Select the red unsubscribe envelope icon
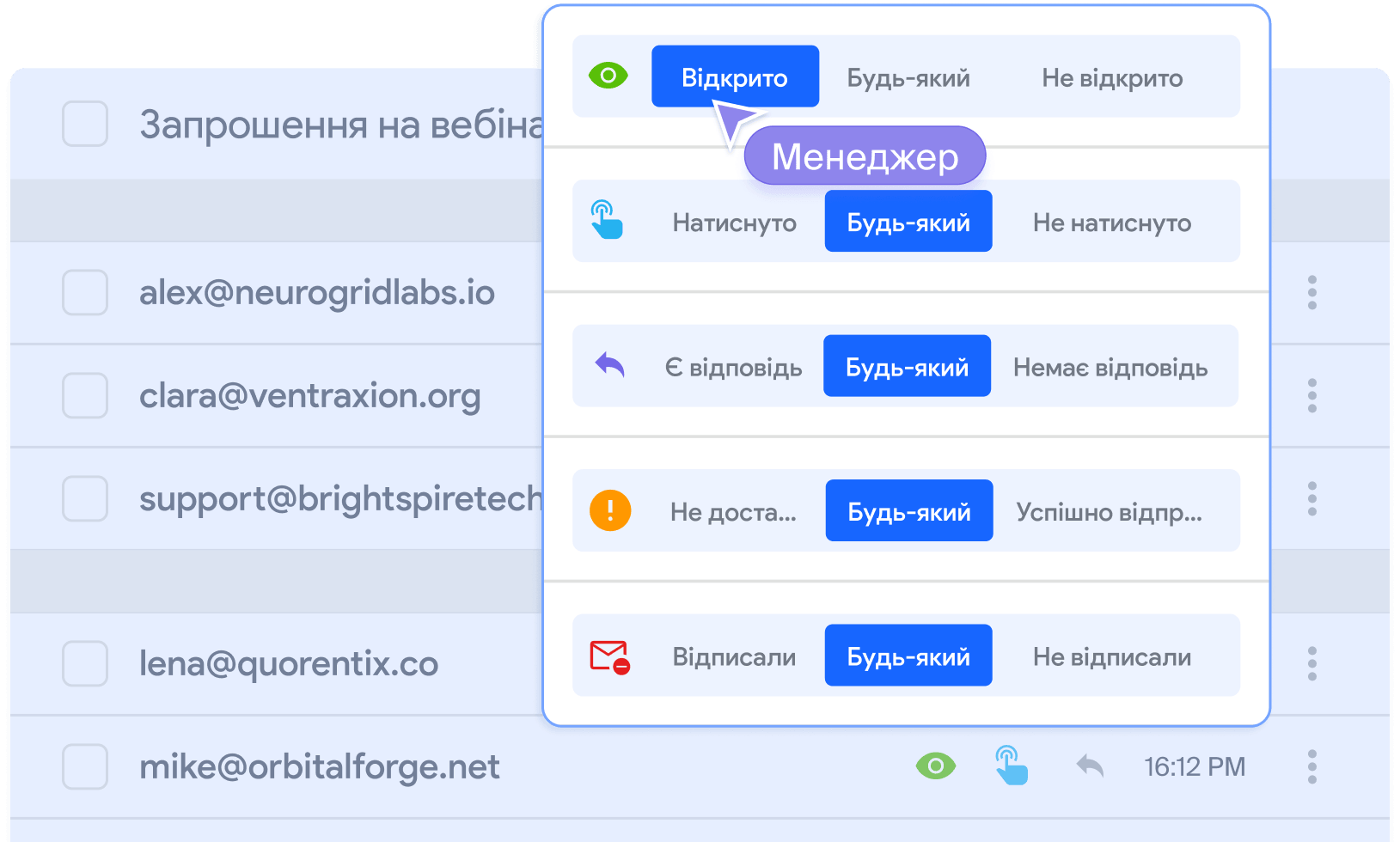 click(x=608, y=656)
